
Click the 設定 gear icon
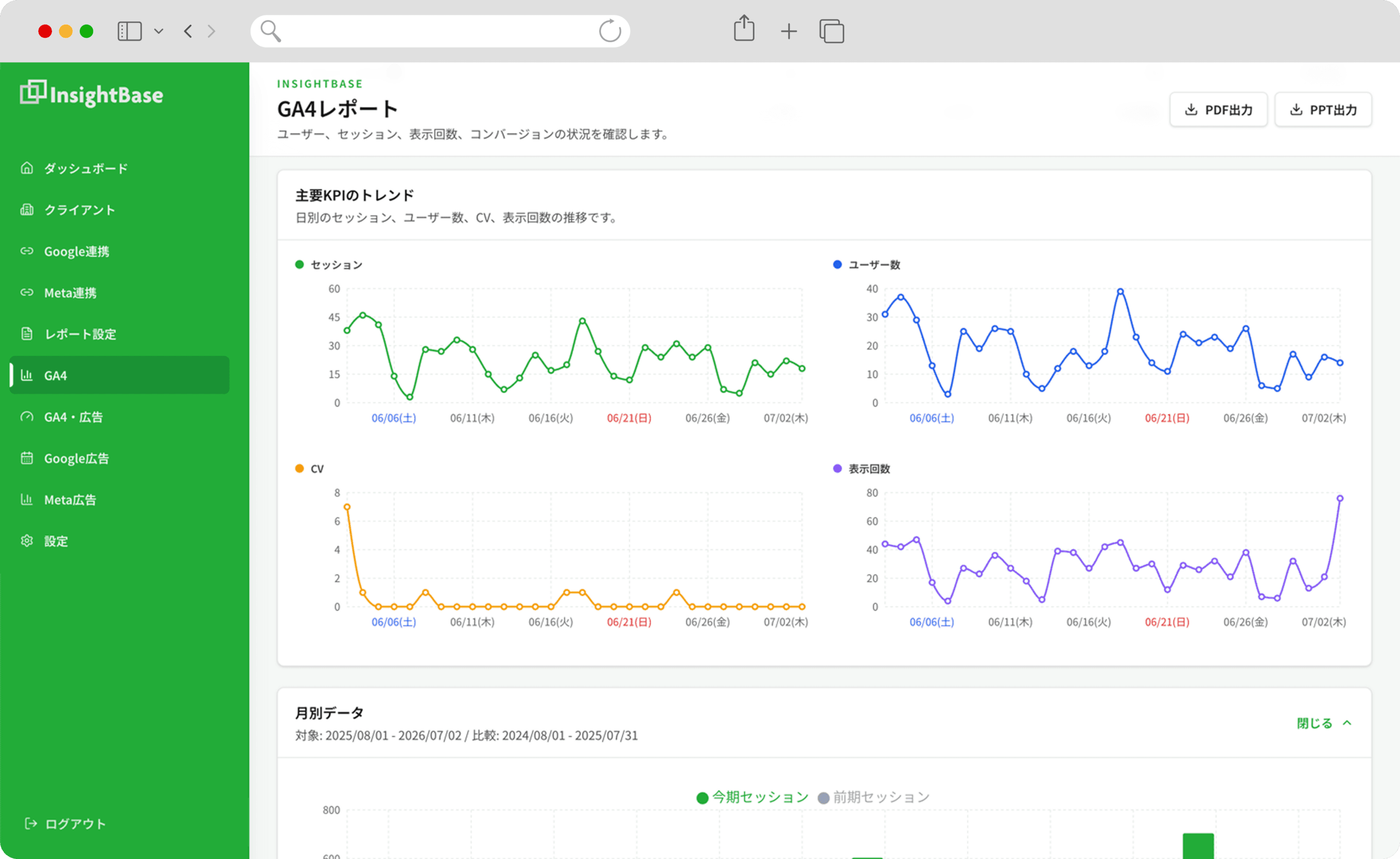click(27, 541)
